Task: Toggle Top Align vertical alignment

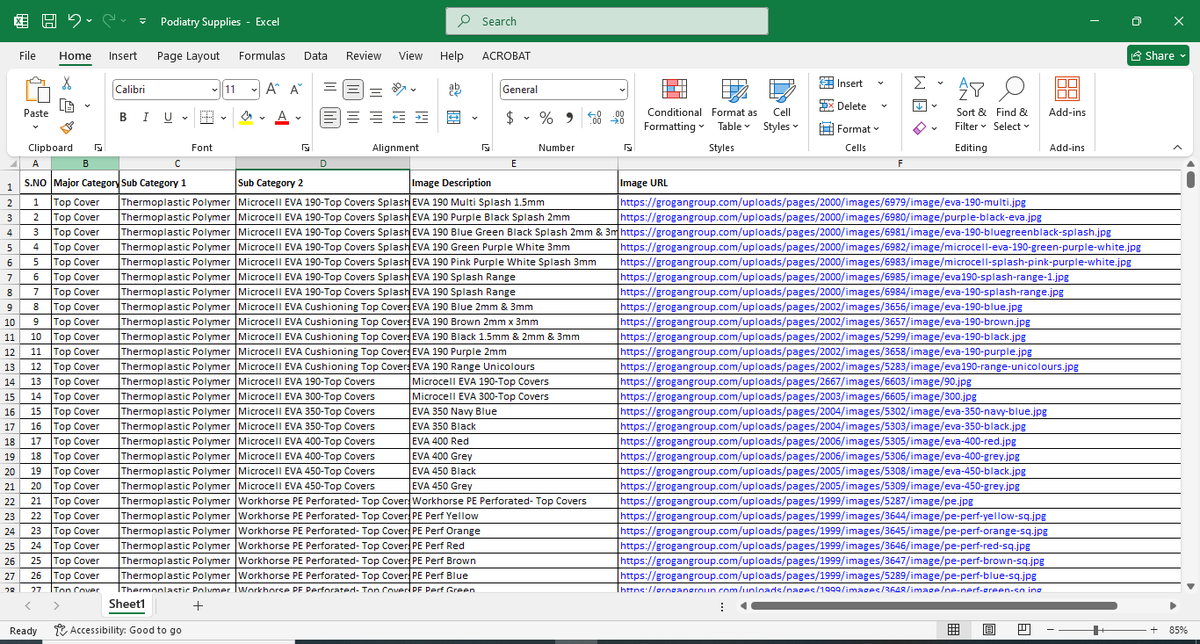Action: 330,89
